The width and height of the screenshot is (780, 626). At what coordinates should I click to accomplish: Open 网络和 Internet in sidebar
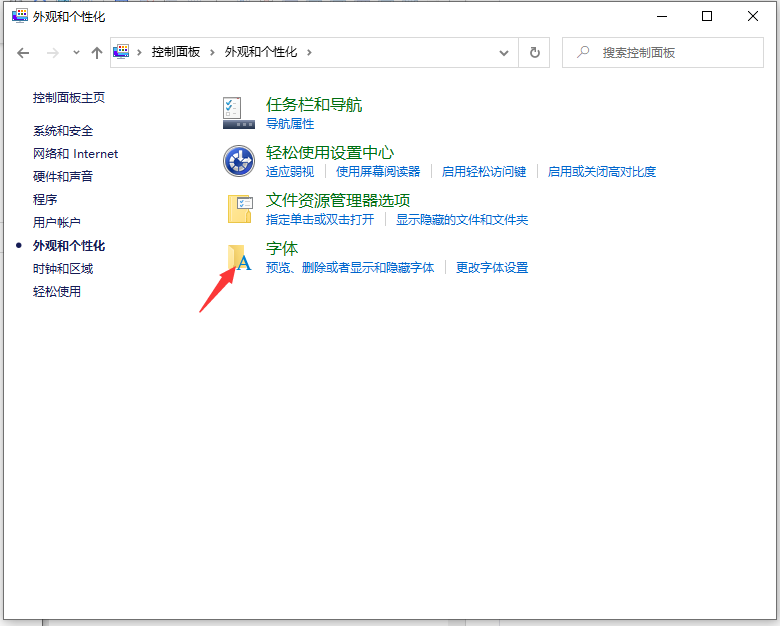76,154
